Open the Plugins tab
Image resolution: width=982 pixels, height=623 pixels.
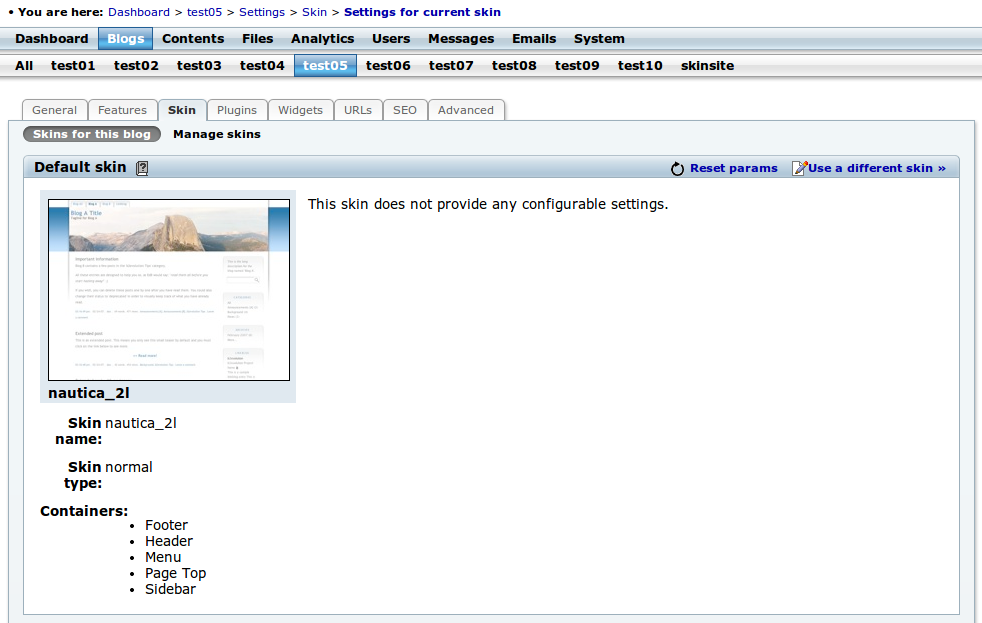(237, 110)
